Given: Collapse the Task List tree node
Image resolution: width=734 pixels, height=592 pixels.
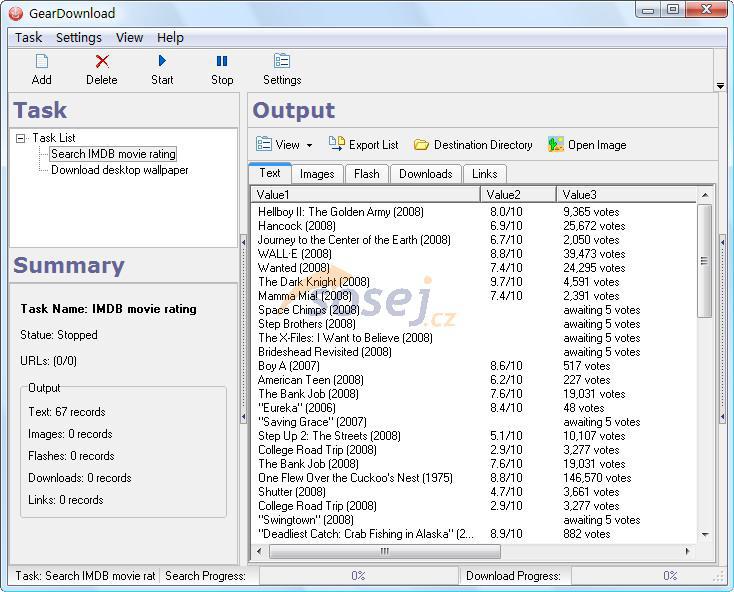Looking at the screenshot, I should click(x=20, y=138).
